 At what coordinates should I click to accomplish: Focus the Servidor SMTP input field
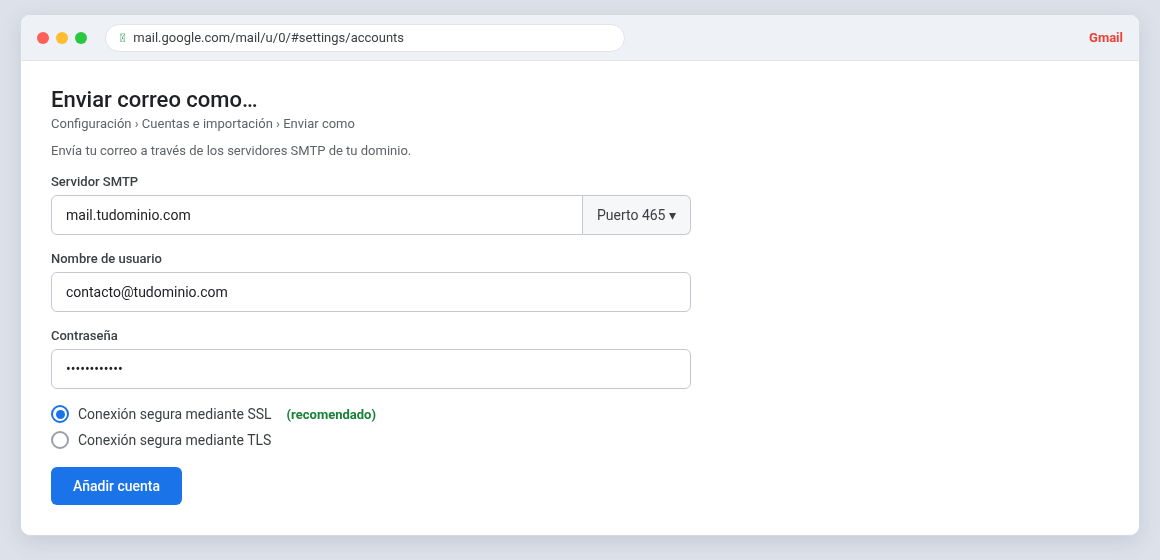click(x=317, y=215)
